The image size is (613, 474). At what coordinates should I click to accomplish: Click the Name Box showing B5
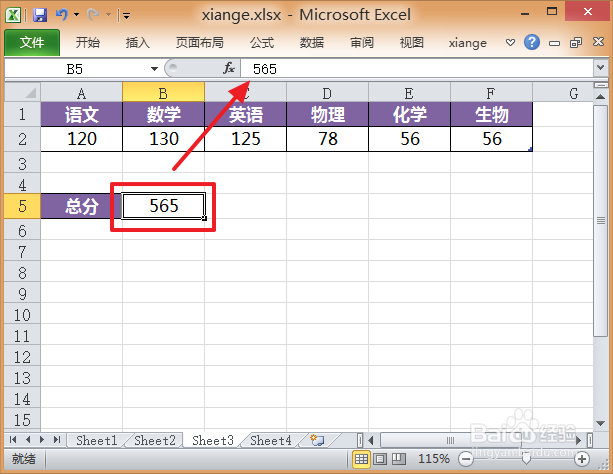75,69
